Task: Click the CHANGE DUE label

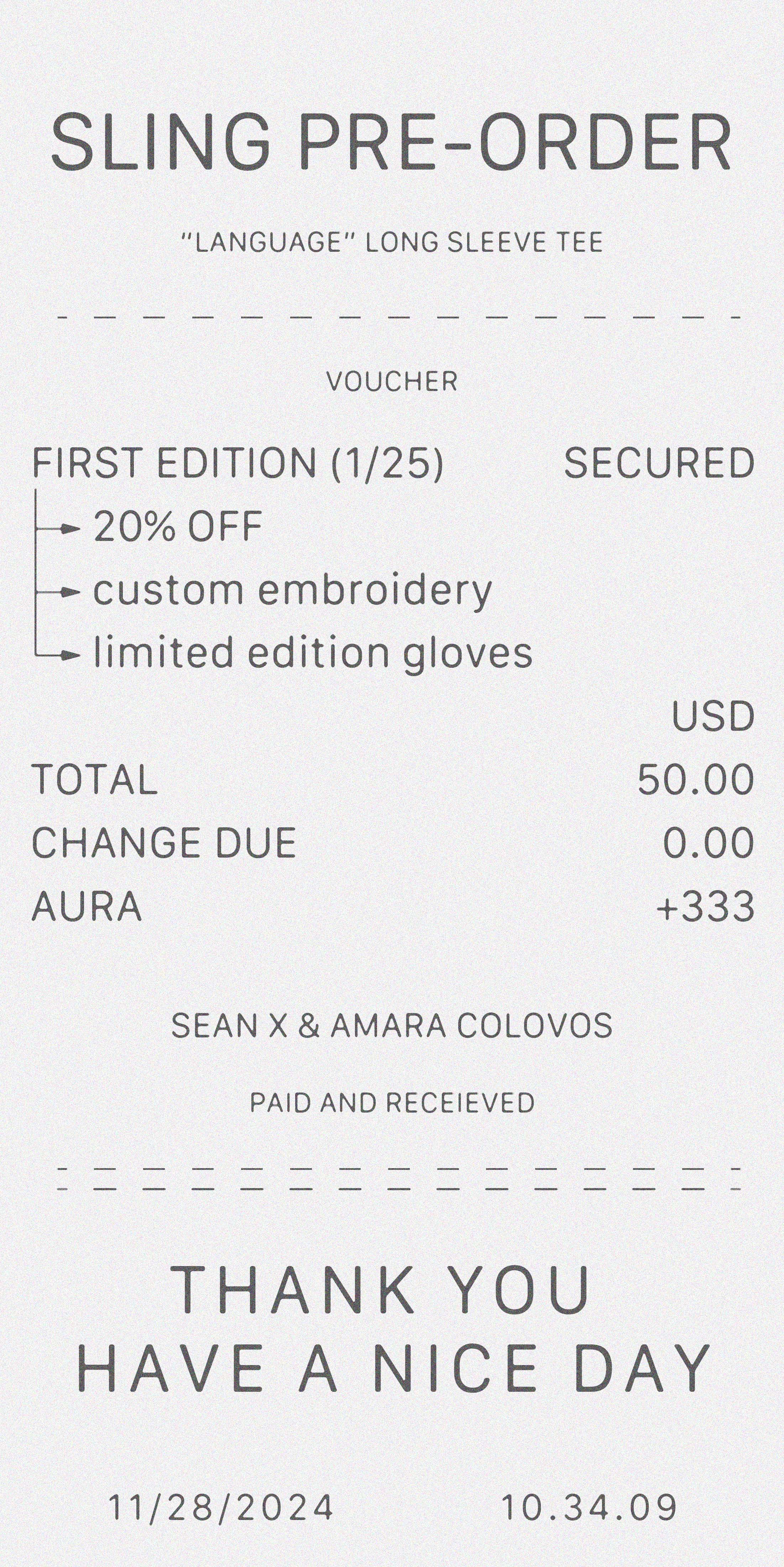Action: [x=164, y=843]
